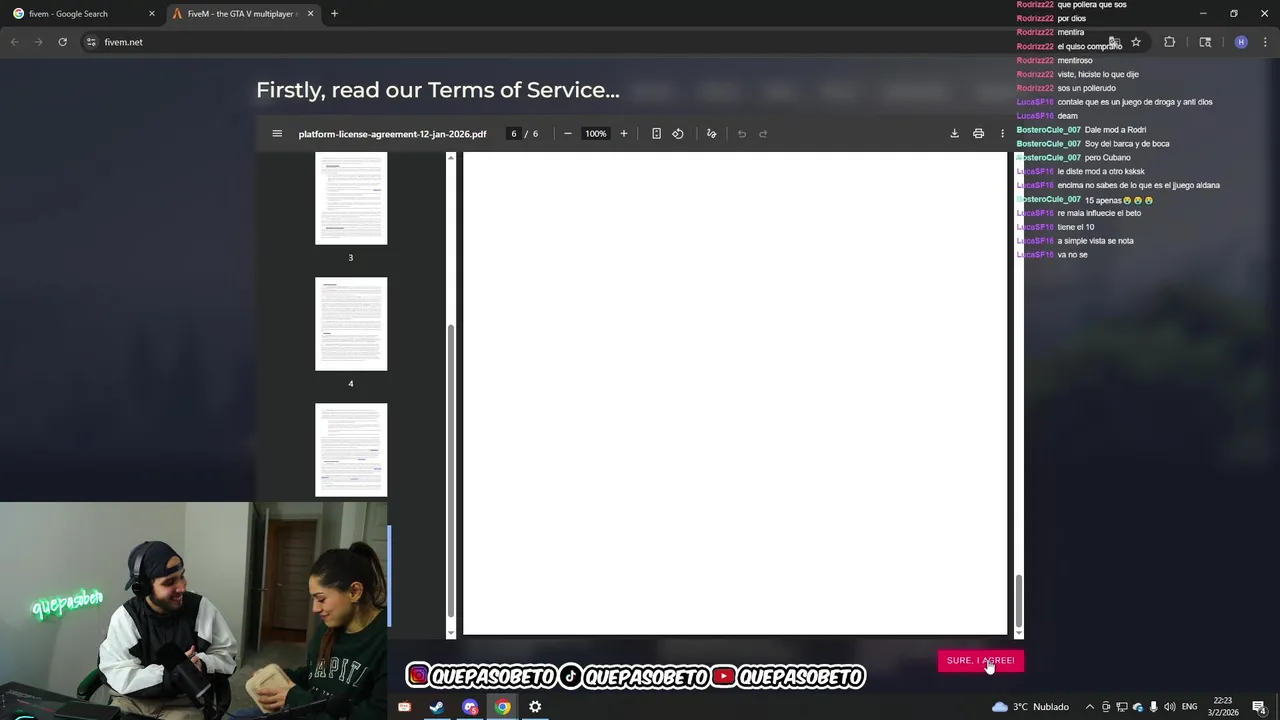Go back in browser history
Viewport: 1280px width, 720px height.
[x=14, y=42]
